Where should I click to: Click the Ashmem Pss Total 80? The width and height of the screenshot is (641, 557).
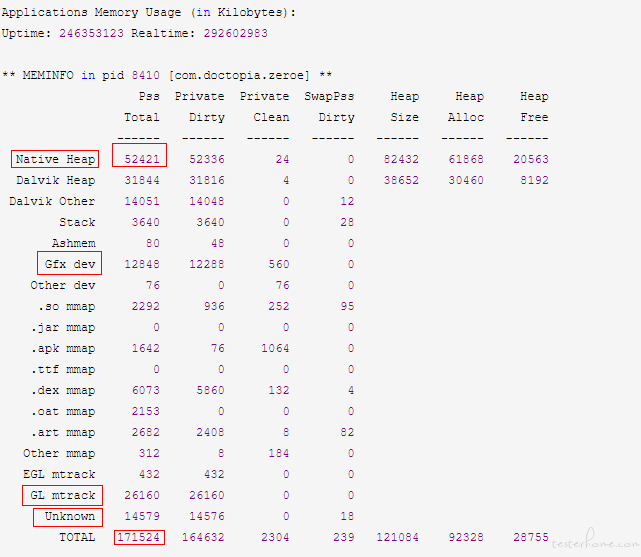point(153,243)
